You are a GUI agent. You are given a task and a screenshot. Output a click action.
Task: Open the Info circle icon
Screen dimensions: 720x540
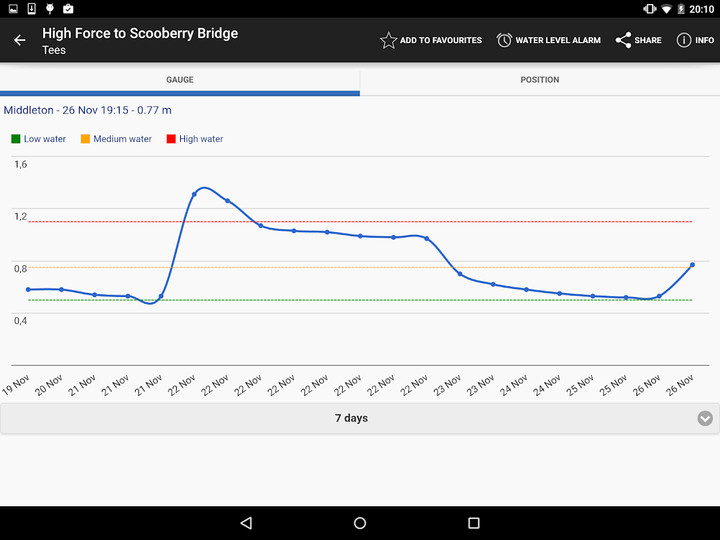[x=684, y=40]
